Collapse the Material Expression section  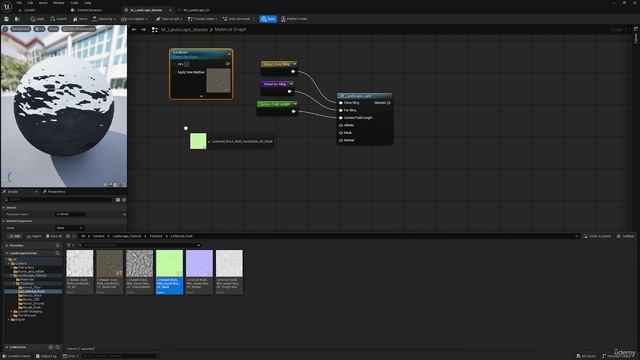[x=4, y=221]
